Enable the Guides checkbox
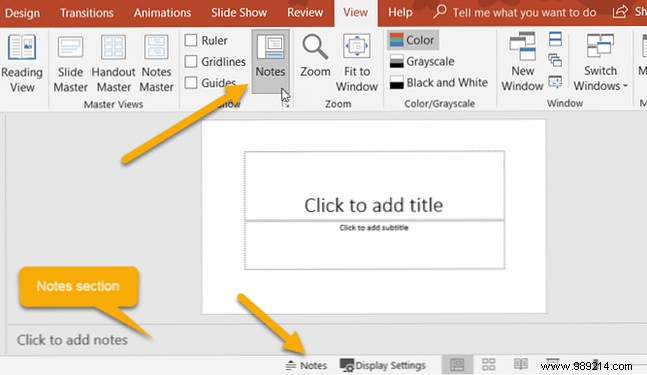The image size is (647, 375). click(191, 83)
